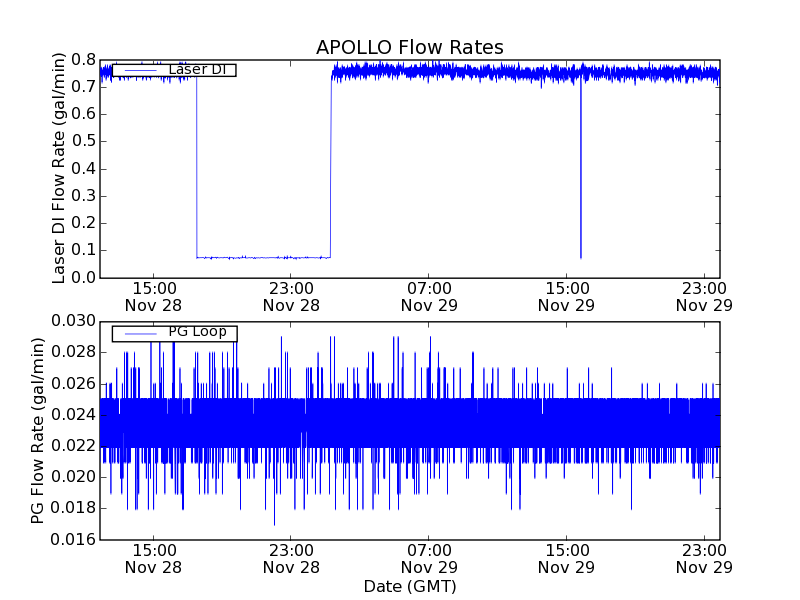Click the blue line sample in Laser DI legend
The width and height of the screenshot is (800, 600).
[x=140, y=70]
